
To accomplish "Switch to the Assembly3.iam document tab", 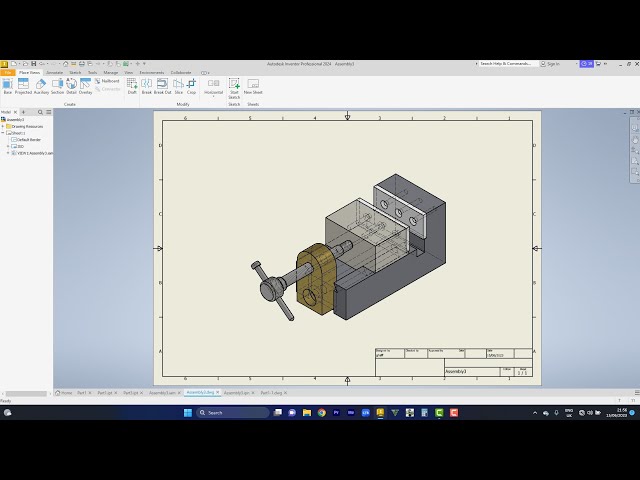I will coord(162,393).
